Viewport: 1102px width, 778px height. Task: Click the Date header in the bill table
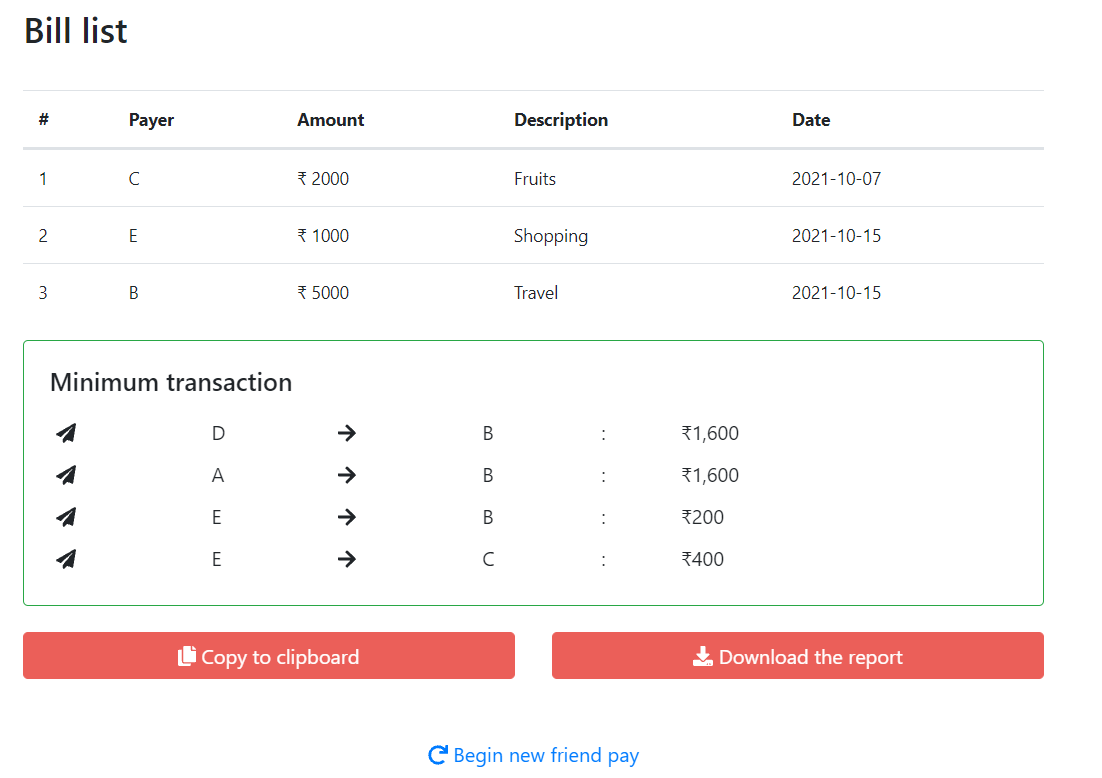pyautogui.click(x=811, y=119)
